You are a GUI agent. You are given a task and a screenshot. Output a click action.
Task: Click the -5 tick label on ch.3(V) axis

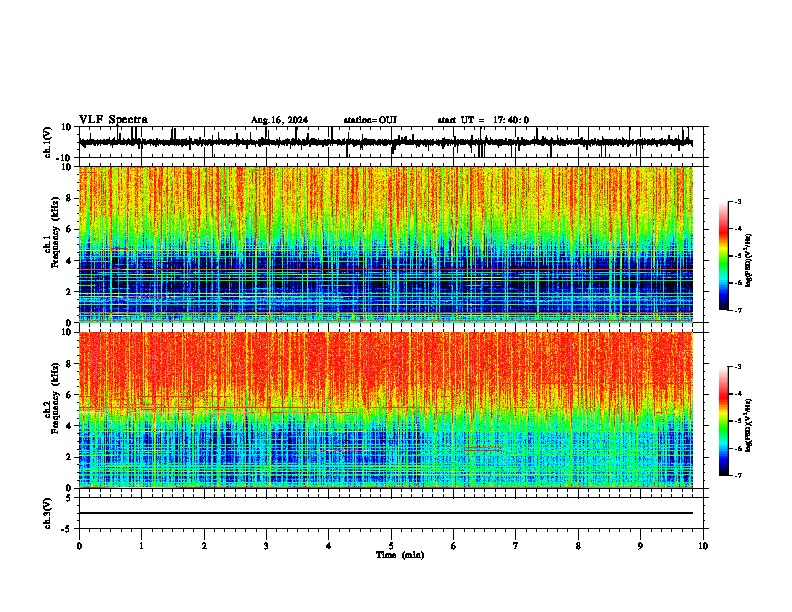tap(67, 529)
